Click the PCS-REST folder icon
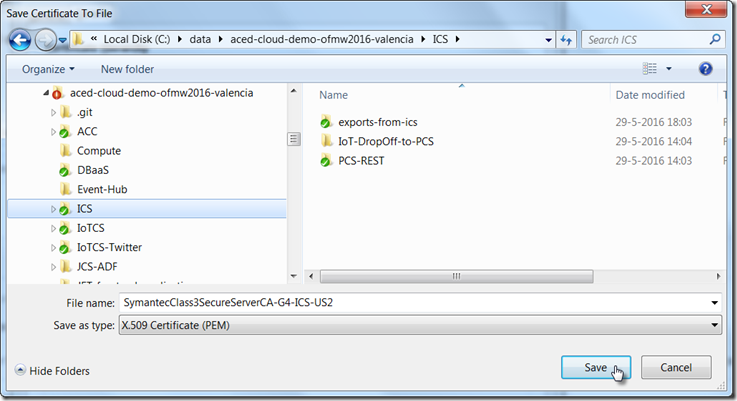 pos(326,160)
